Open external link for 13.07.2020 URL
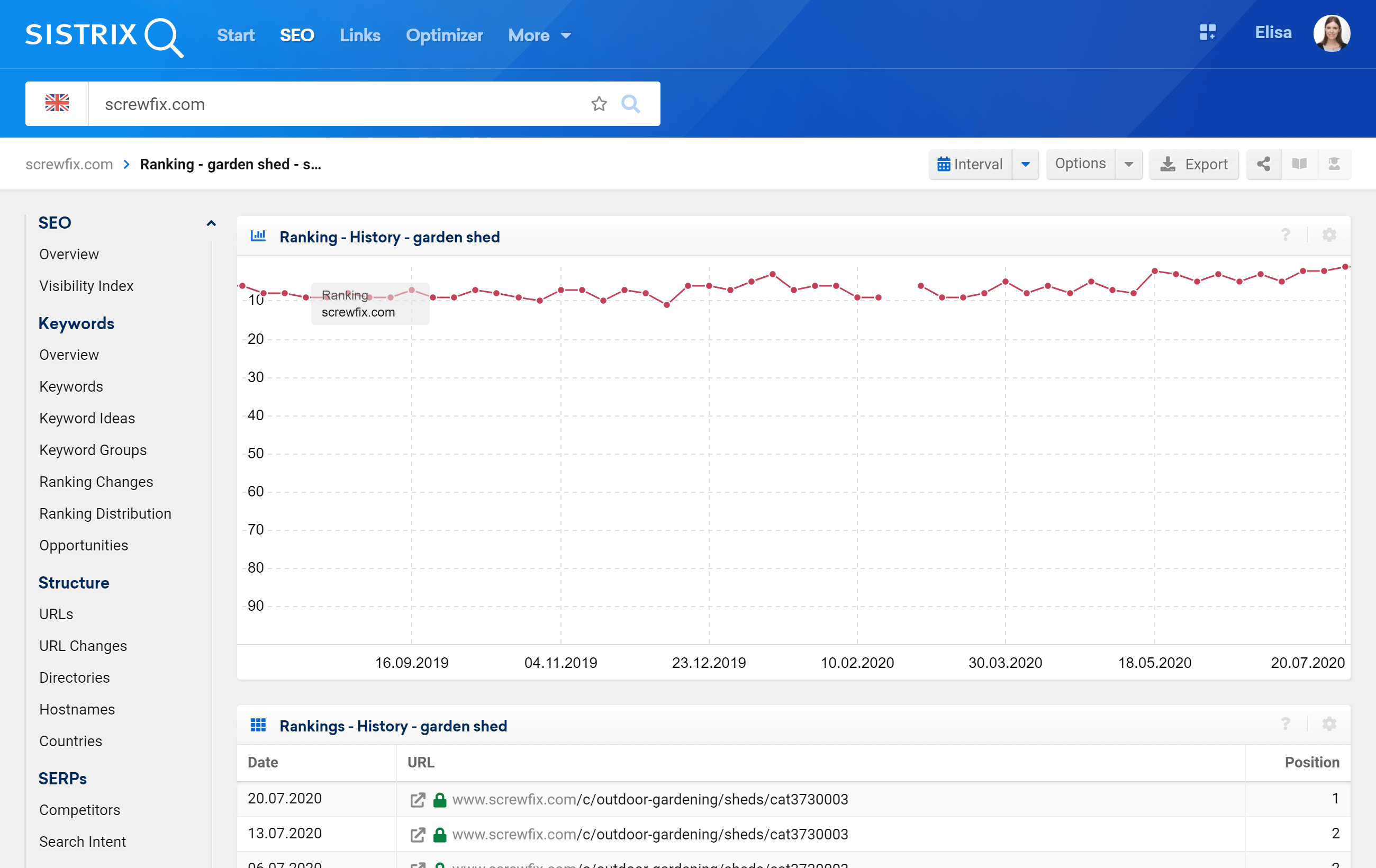Viewport: 1376px width, 868px height. [418, 835]
